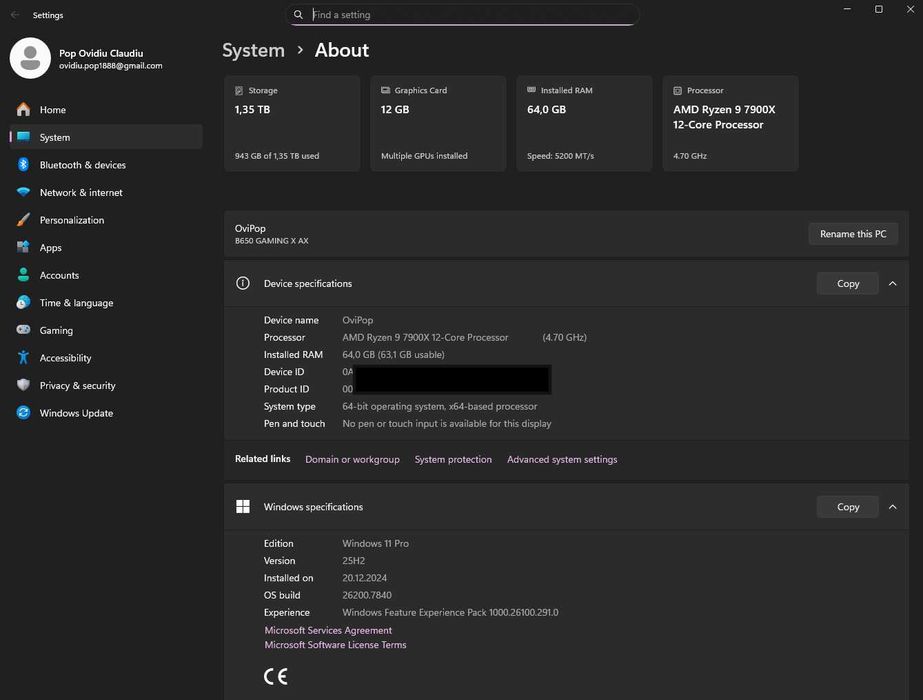The height and width of the screenshot is (700, 923).
Task: Click the No pen or touch input text
Action: click(x=447, y=423)
